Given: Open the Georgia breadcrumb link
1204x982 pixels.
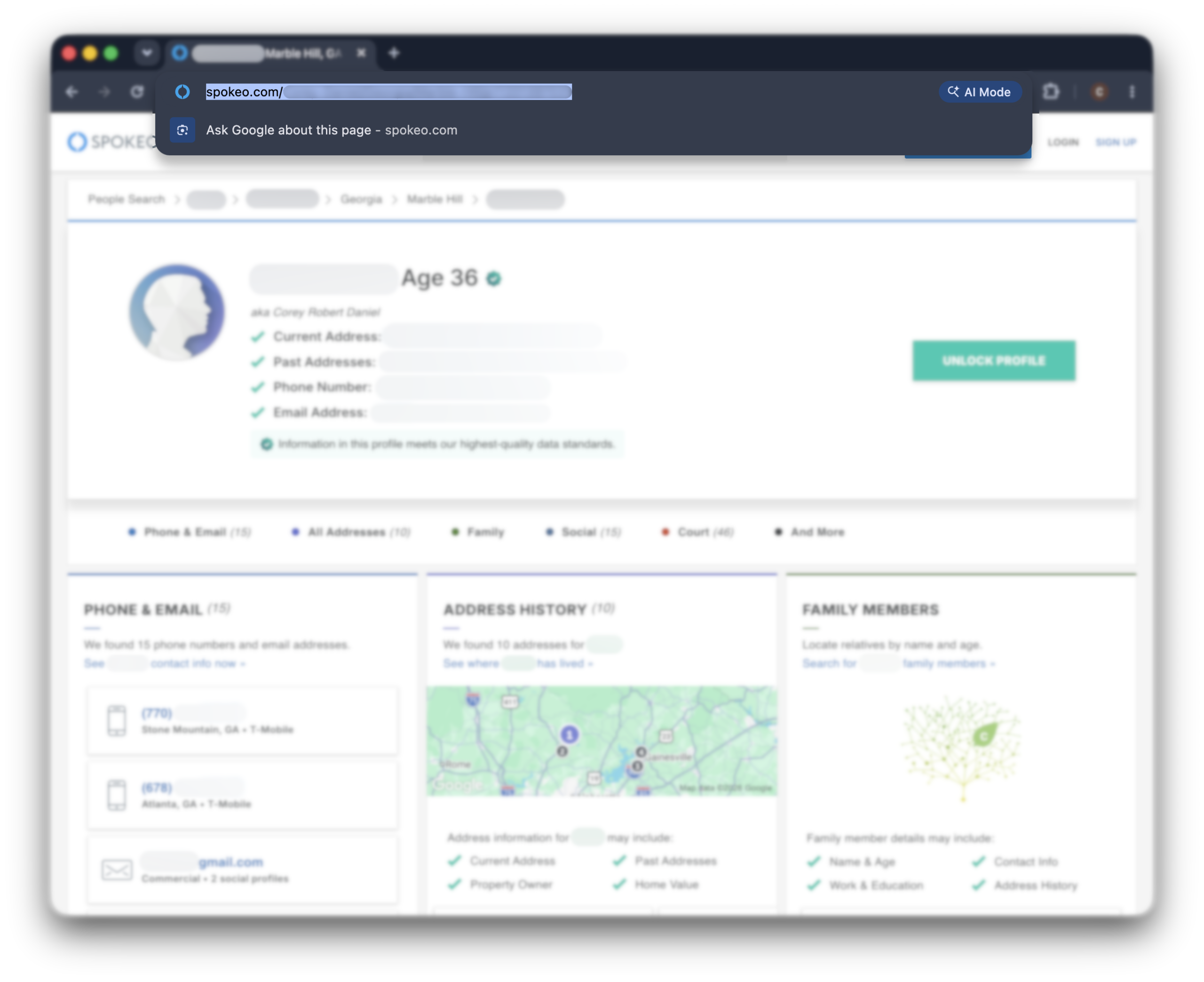Looking at the screenshot, I should point(361,199).
